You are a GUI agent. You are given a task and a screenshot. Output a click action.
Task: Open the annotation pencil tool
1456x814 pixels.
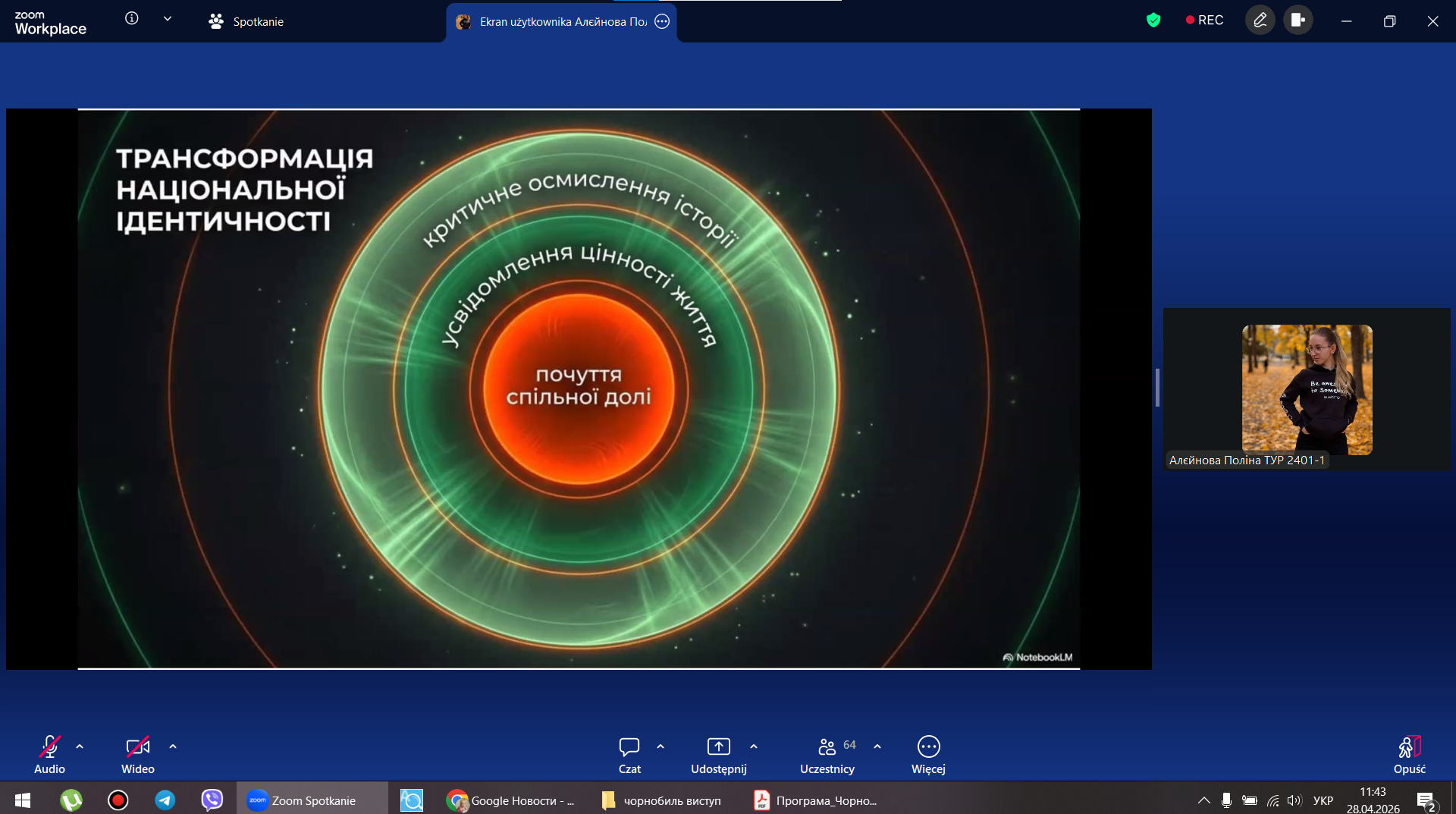(x=1260, y=20)
